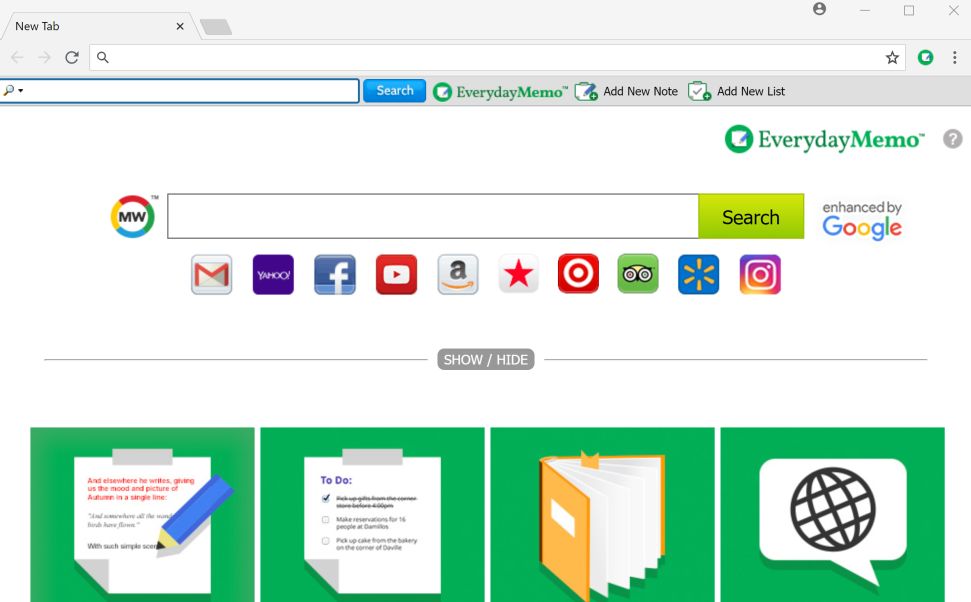Image resolution: width=971 pixels, height=602 pixels.
Task: Open the browser three-dot menu
Action: pyautogui.click(x=956, y=57)
